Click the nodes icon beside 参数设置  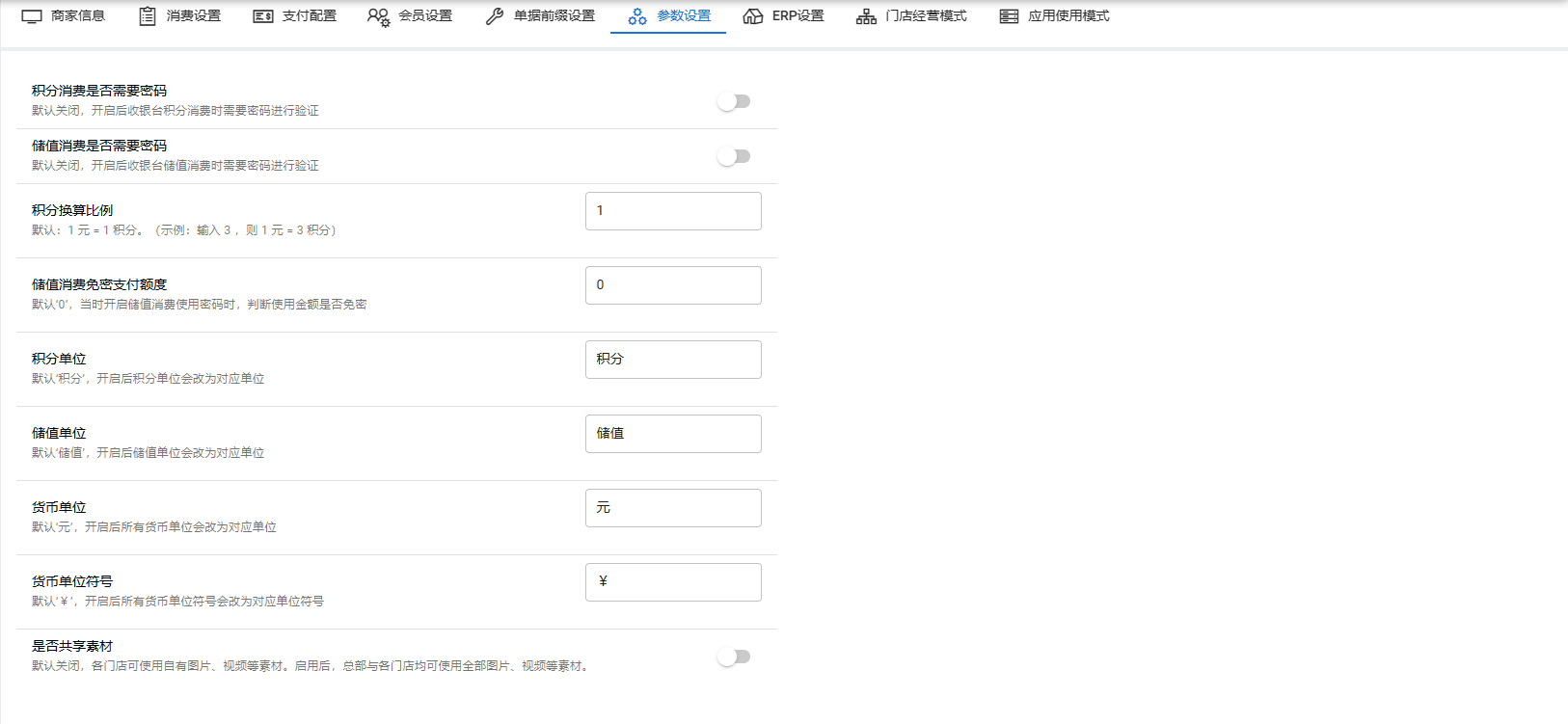click(x=637, y=16)
